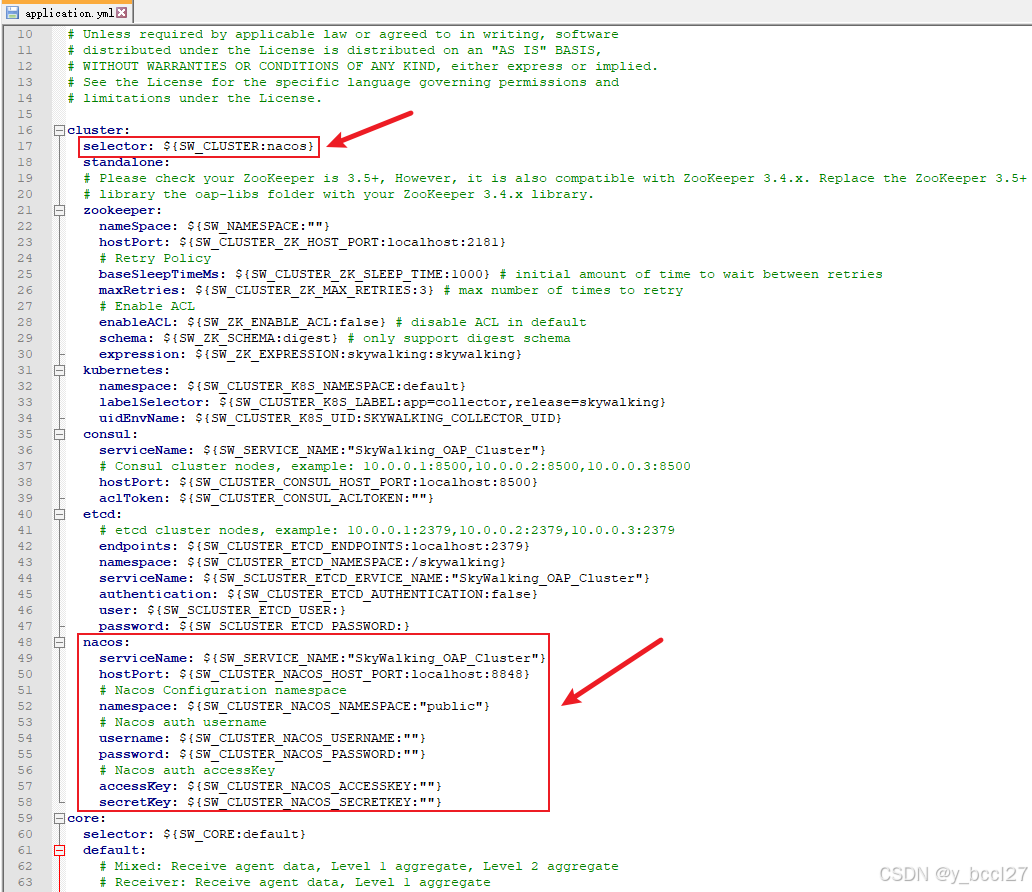Click the 'nameSpace: ${SW_NAMESPACE:""}' line

[x=215, y=226]
